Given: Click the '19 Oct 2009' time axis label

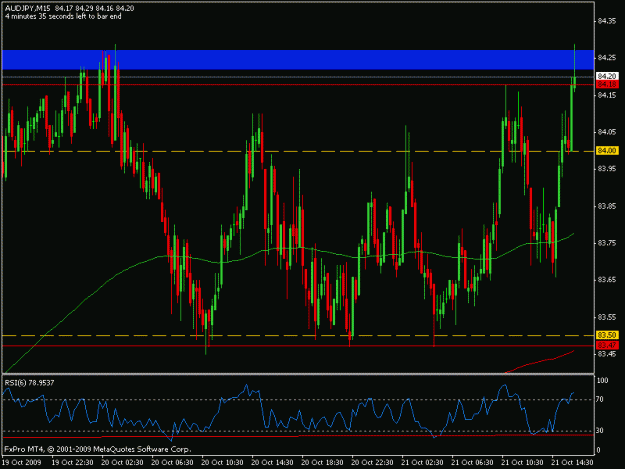Looking at the screenshot, I should click(22, 462).
